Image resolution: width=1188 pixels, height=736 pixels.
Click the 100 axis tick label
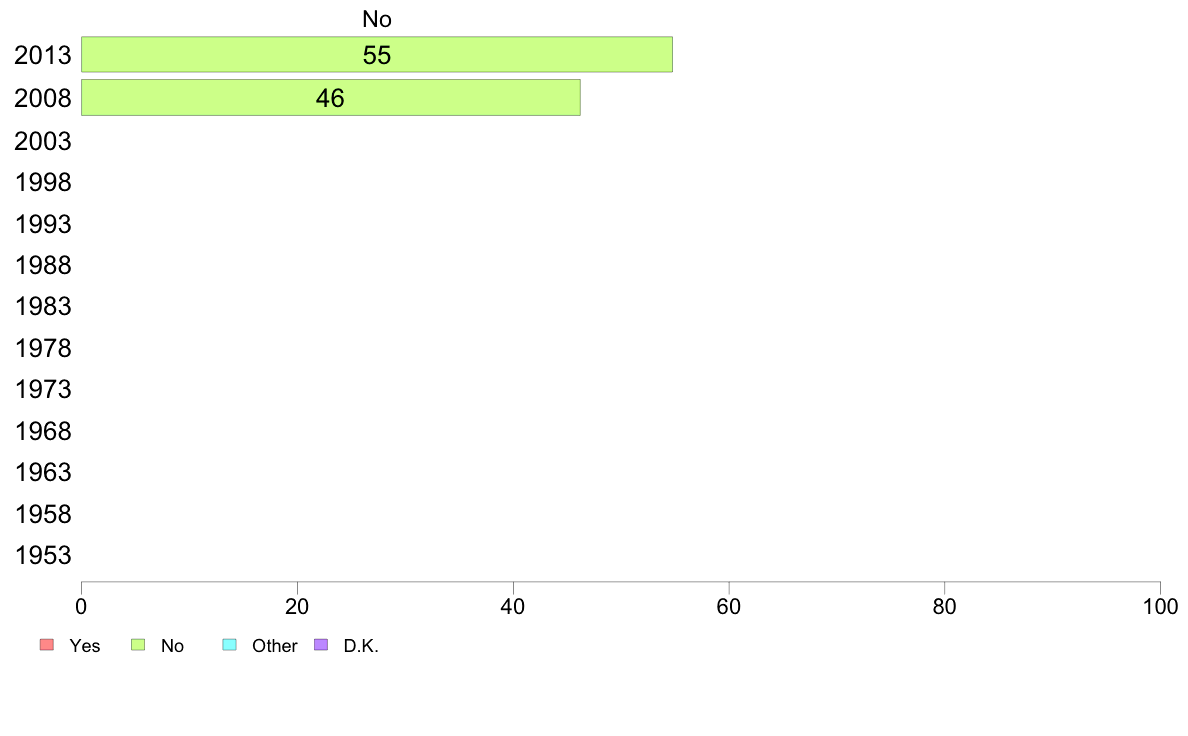[1160, 606]
